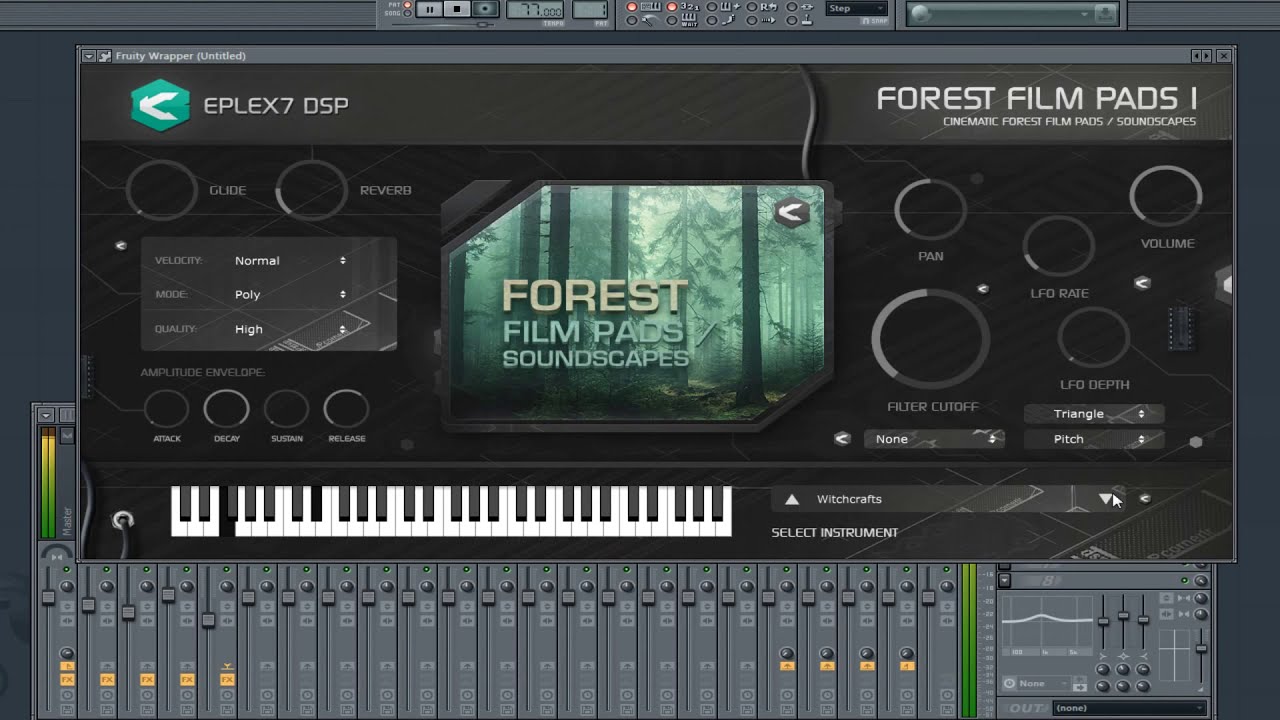Toggle green mute LED on leftmost mixer track

click(x=67, y=570)
